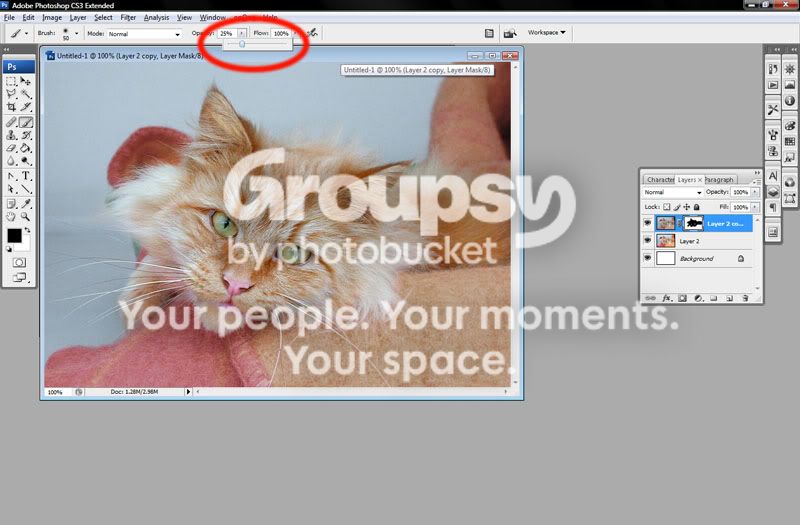Open the Image menu
800x525 pixels.
(x=52, y=17)
